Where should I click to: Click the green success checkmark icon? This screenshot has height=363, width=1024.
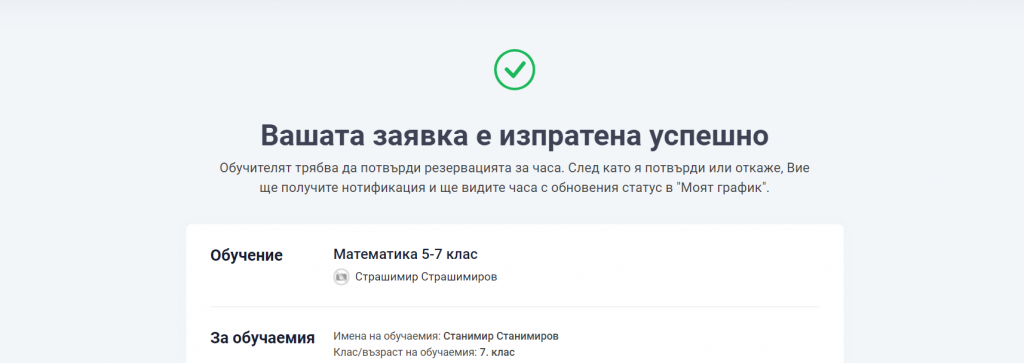pyautogui.click(x=515, y=69)
